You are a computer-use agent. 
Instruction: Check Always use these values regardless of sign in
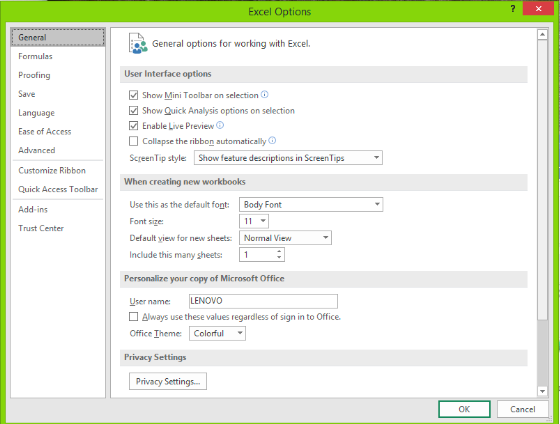(134, 316)
